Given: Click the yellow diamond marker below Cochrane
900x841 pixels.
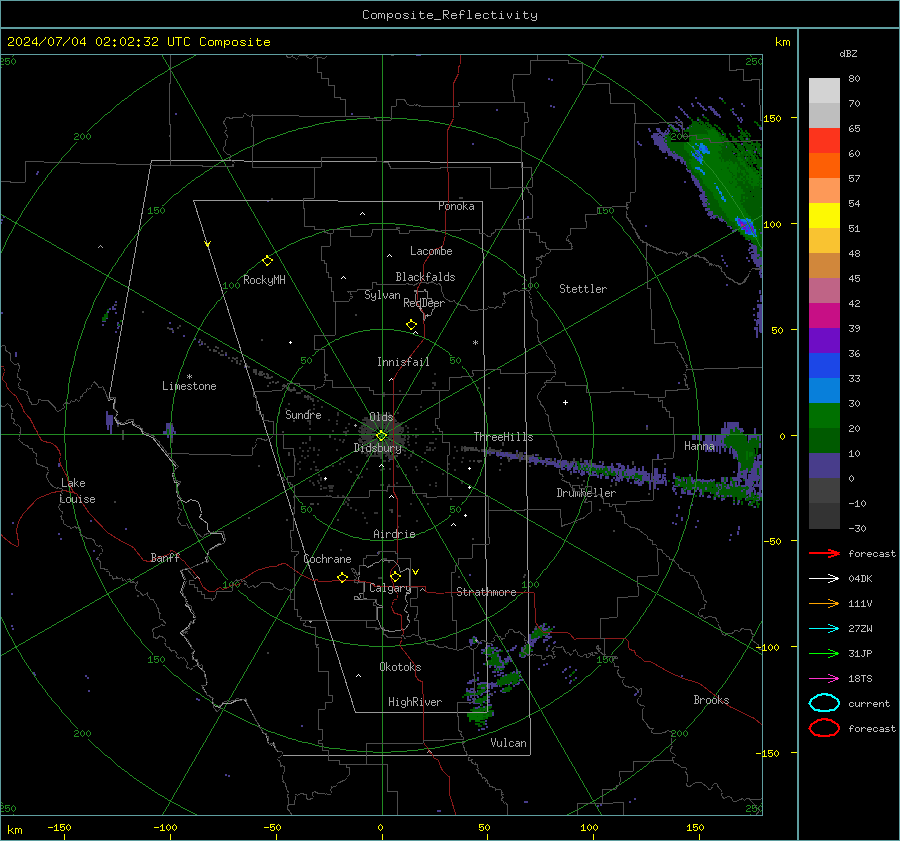Looking at the screenshot, I should coord(342,578).
